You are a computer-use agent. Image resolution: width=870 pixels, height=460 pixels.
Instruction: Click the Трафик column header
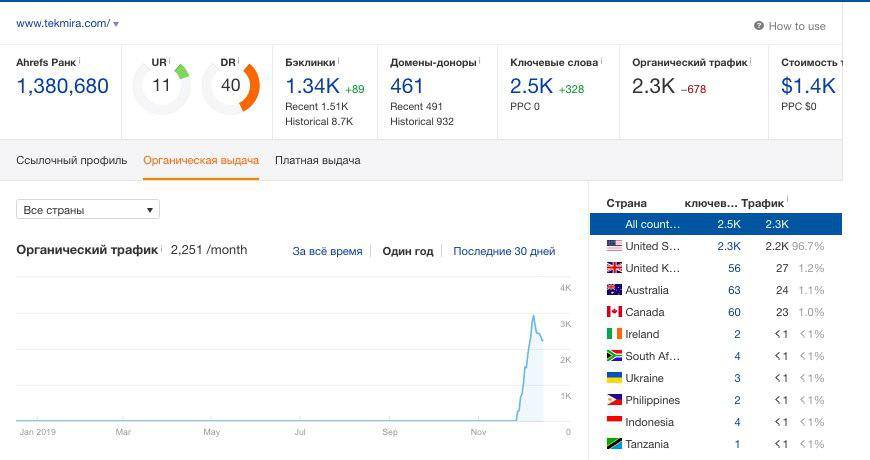coord(762,204)
